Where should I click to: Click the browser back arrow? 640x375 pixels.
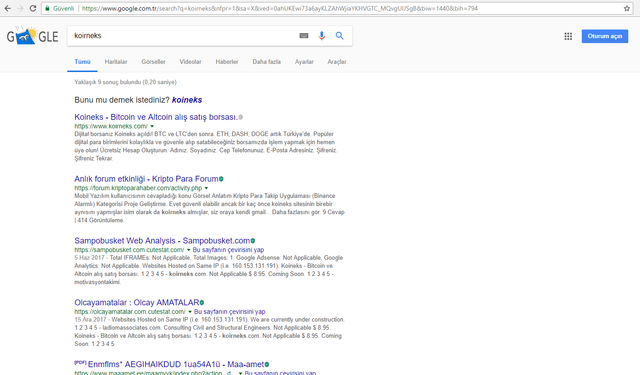pyautogui.click(x=7, y=8)
